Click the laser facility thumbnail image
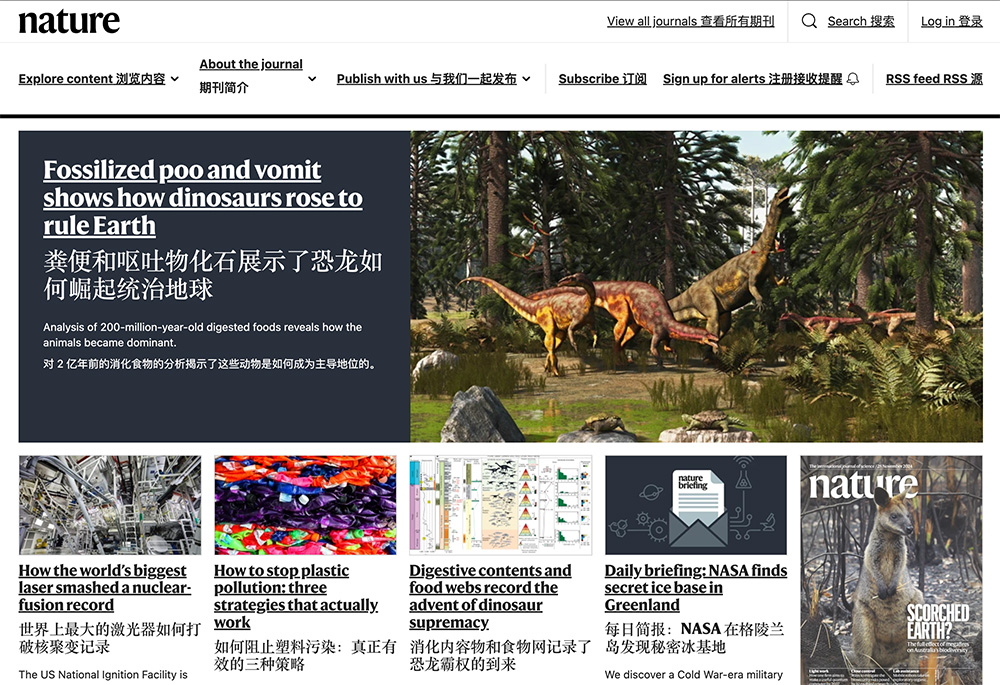Image resolution: width=1000 pixels, height=685 pixels. tap(110, 505)
